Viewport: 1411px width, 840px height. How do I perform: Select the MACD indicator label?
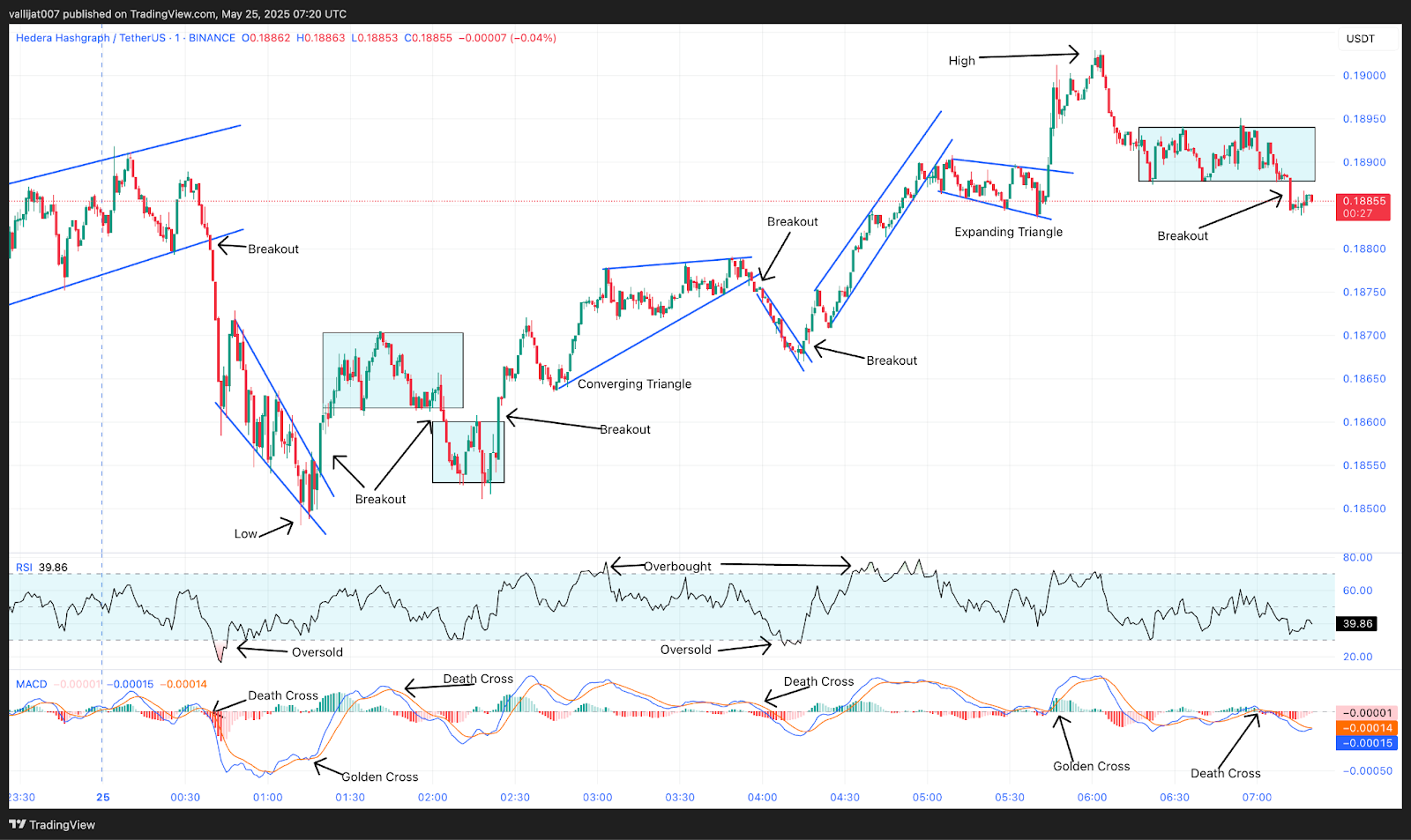pos(32,684)
